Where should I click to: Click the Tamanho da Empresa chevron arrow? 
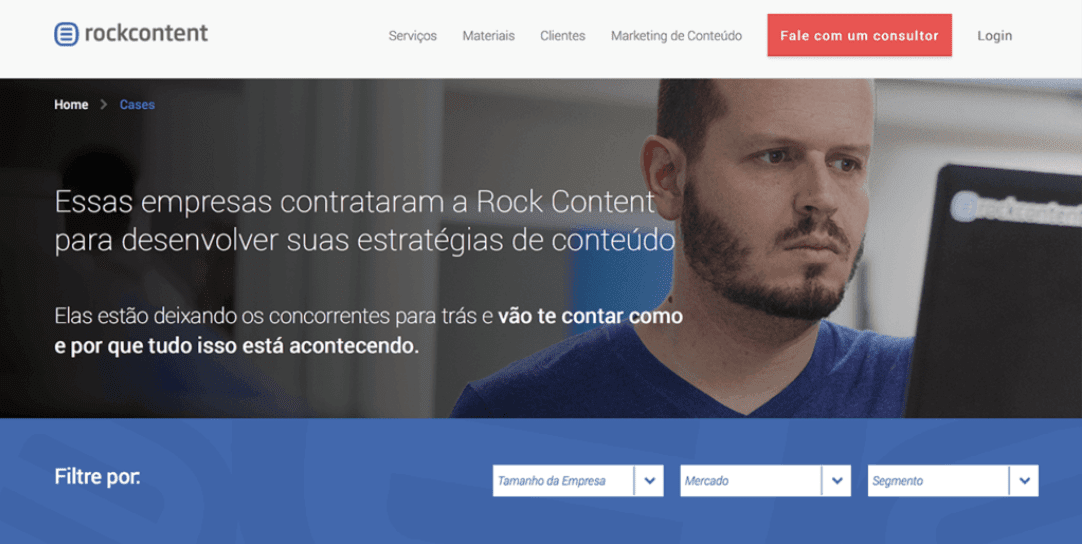(649, 480)
